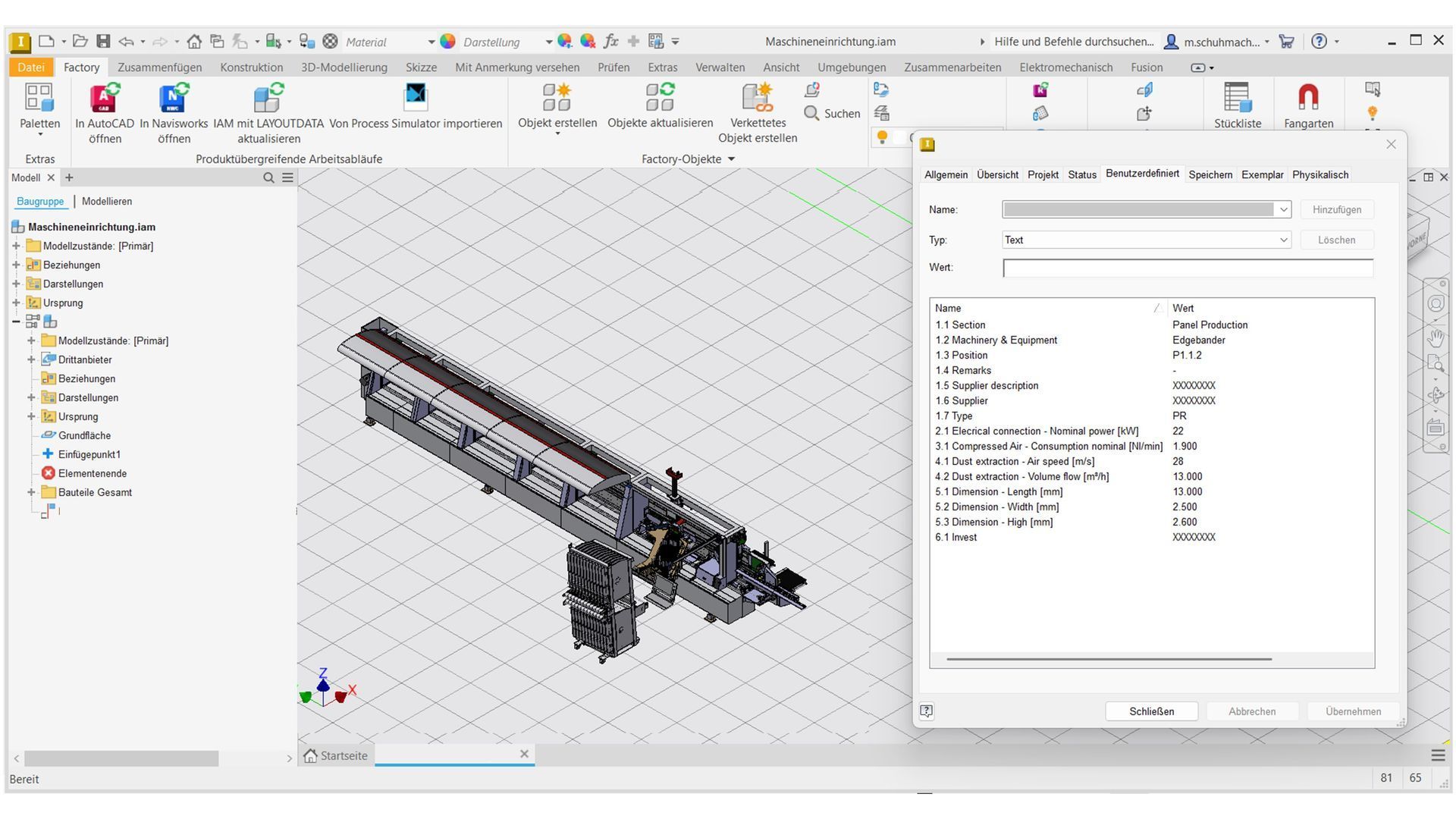
Task: Click the save icon in quick access toolbar
Action: pos(104,42)
